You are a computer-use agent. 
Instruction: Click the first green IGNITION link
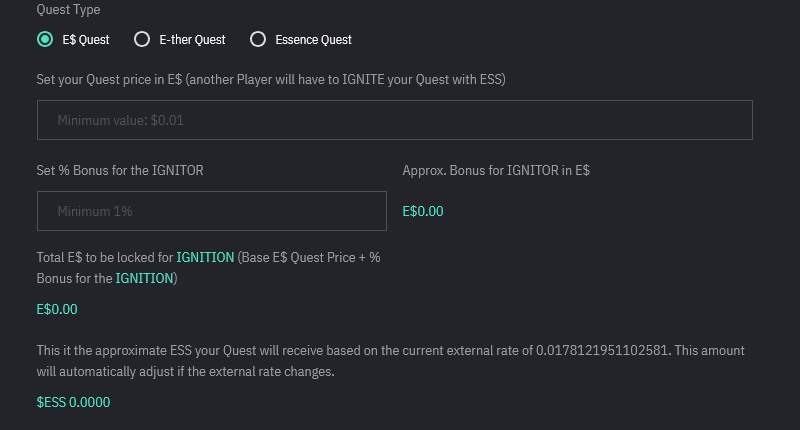pos(205,257)
